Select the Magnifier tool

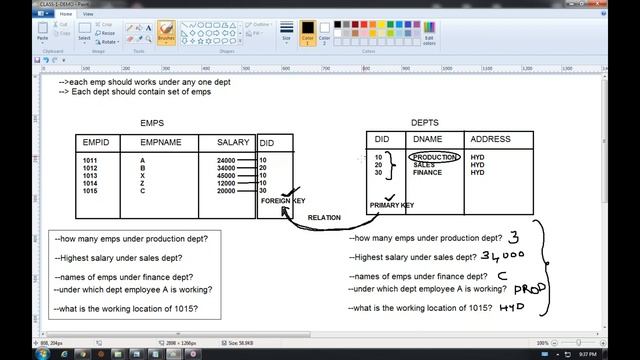pyautogui.click(x=149, y=39)
